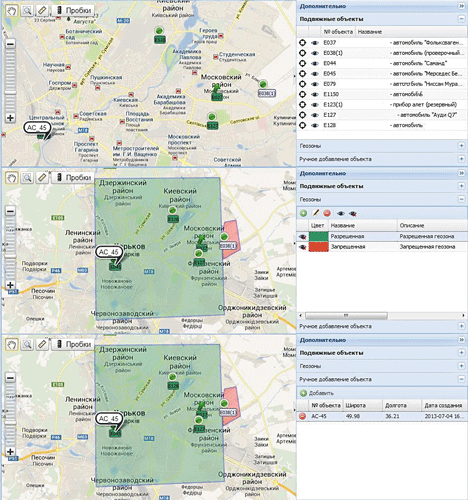Toggle visibility of device E123(1)
The image size is (468, 500).
(x=314, y=105)
